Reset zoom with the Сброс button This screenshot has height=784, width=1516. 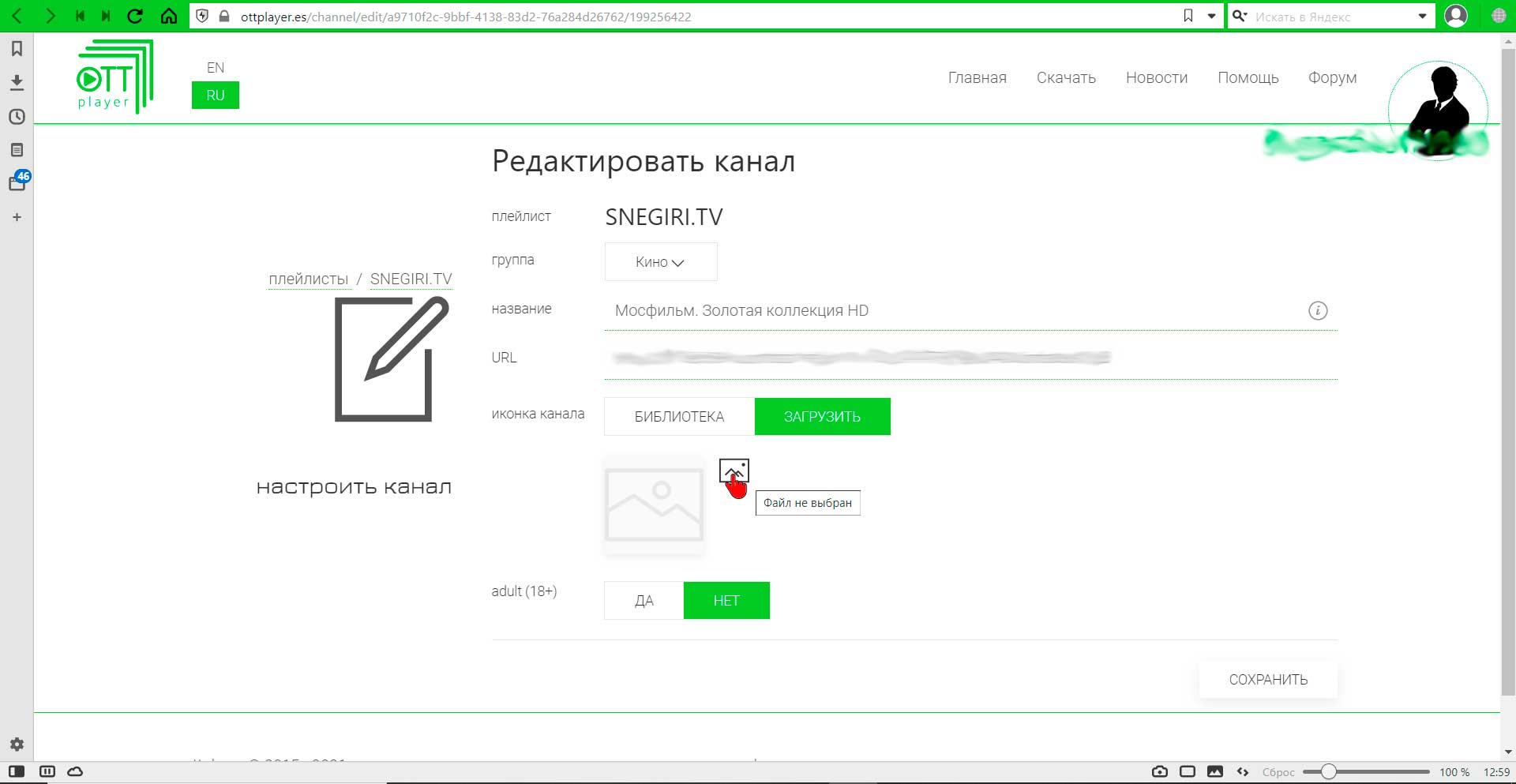point(1278,772)
